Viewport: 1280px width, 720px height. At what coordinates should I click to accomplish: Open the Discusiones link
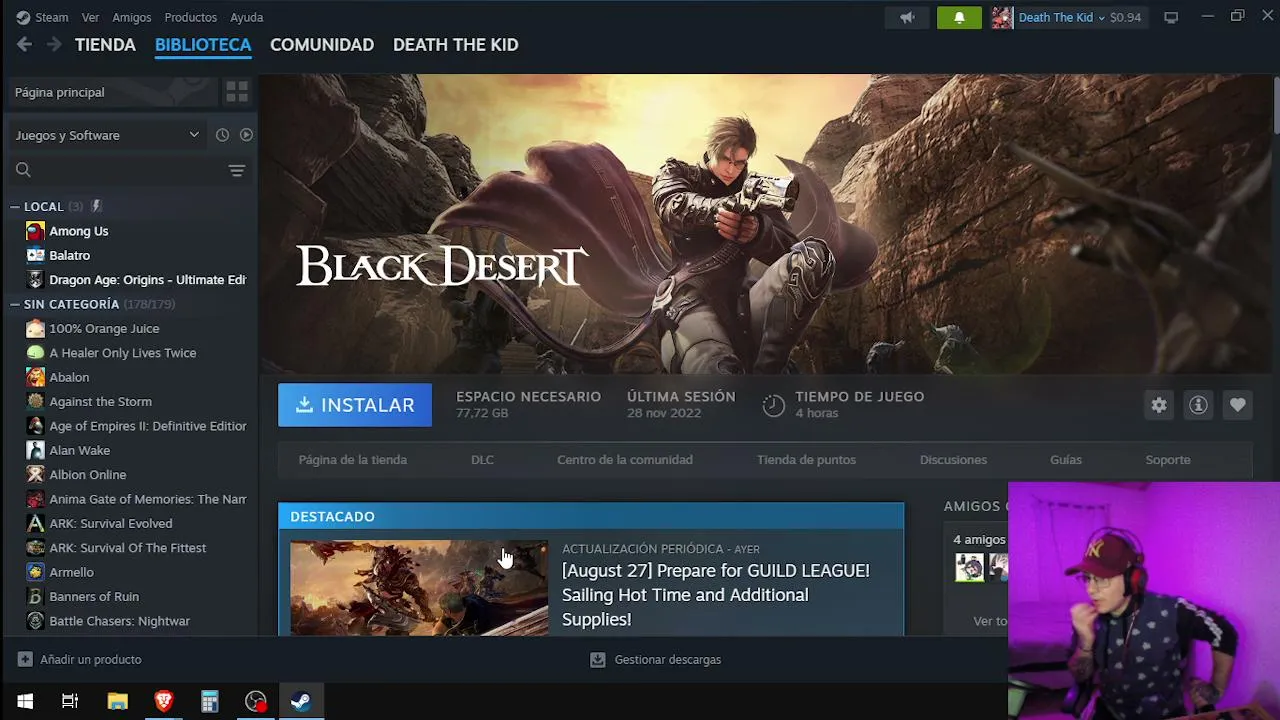tap(953, 460)
